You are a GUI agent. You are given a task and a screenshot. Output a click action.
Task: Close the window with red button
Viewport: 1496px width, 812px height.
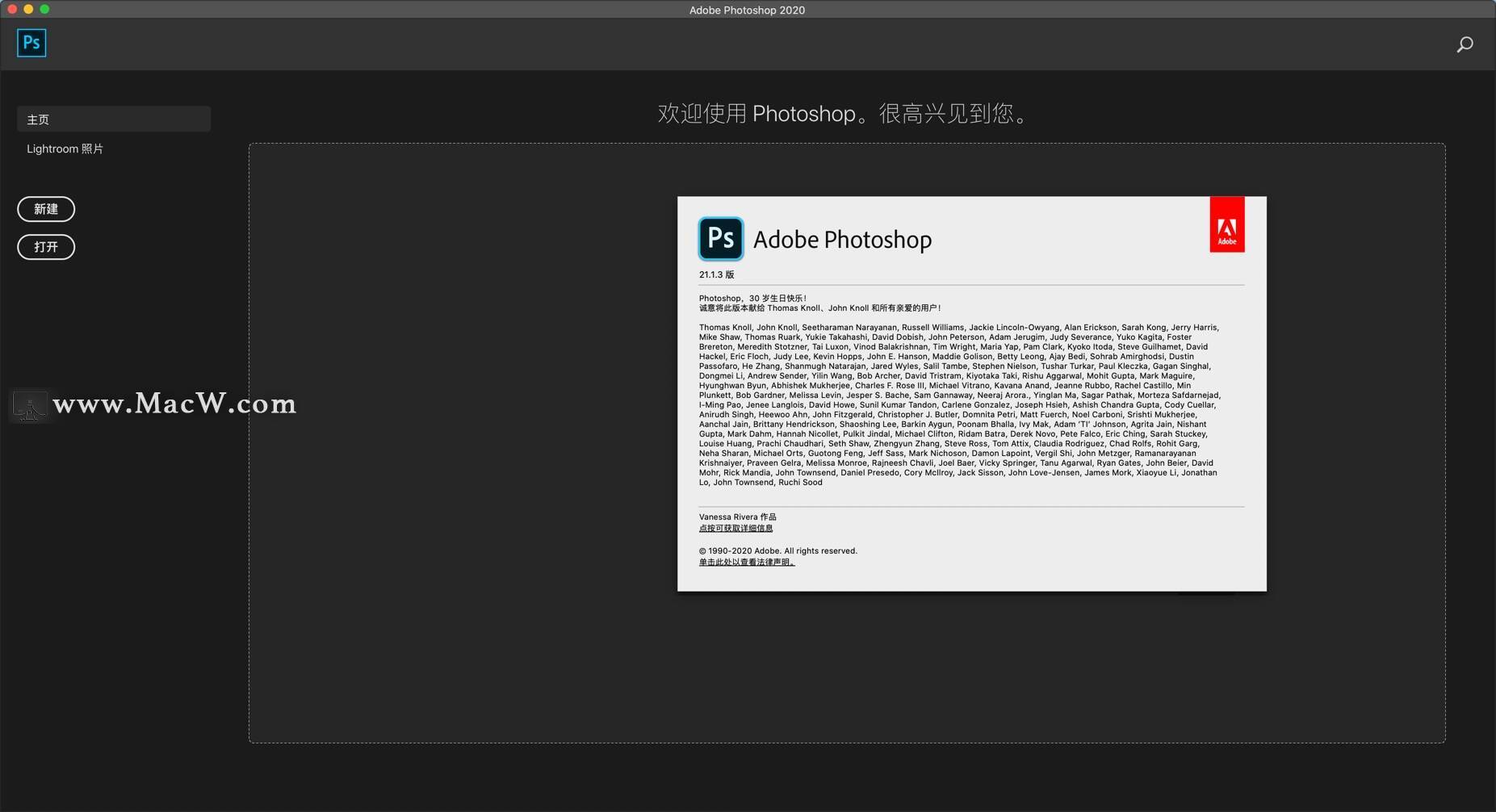12,9
